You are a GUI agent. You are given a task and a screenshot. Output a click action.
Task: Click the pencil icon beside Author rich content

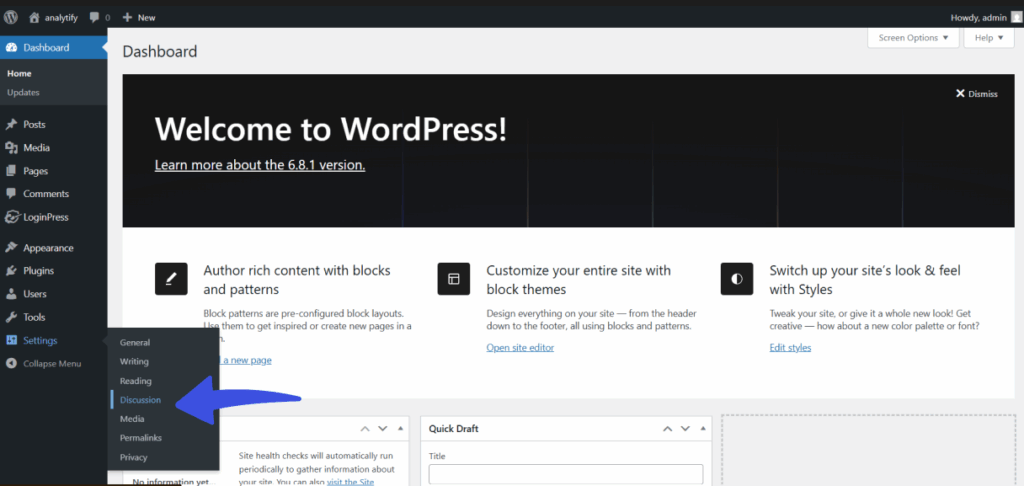click(171, 279)
